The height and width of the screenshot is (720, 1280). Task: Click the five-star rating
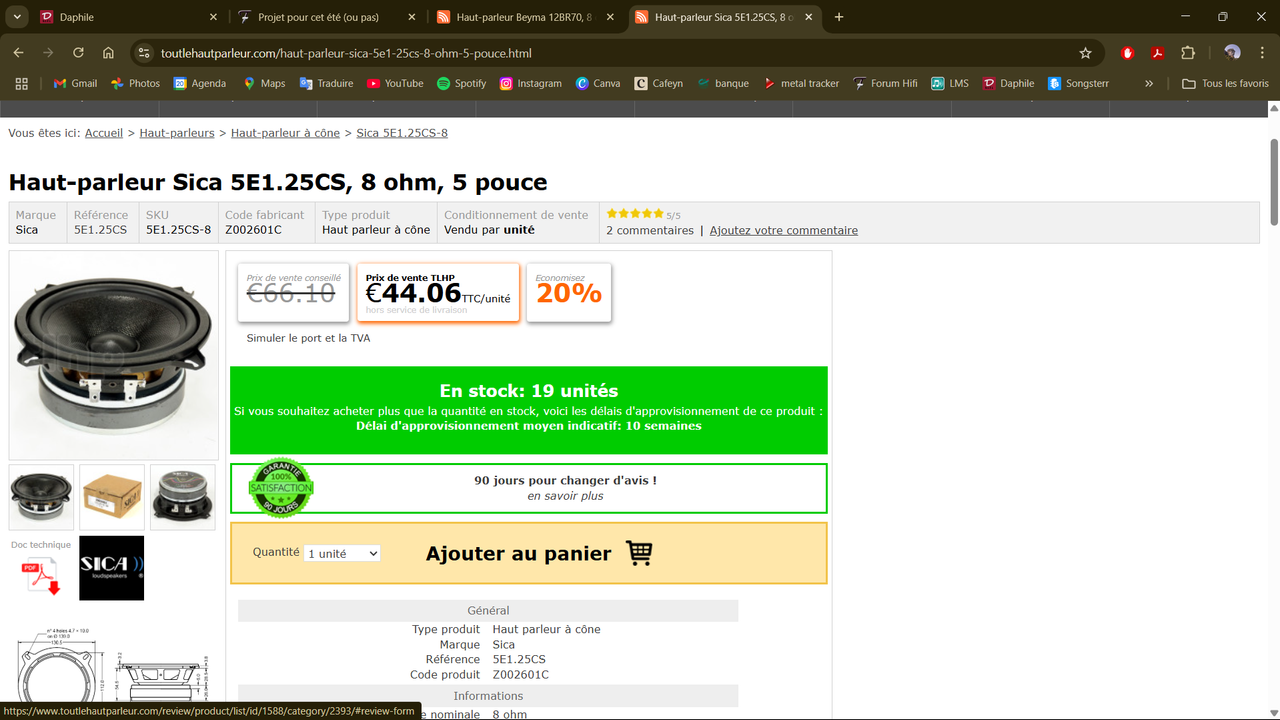coord(635,213)
